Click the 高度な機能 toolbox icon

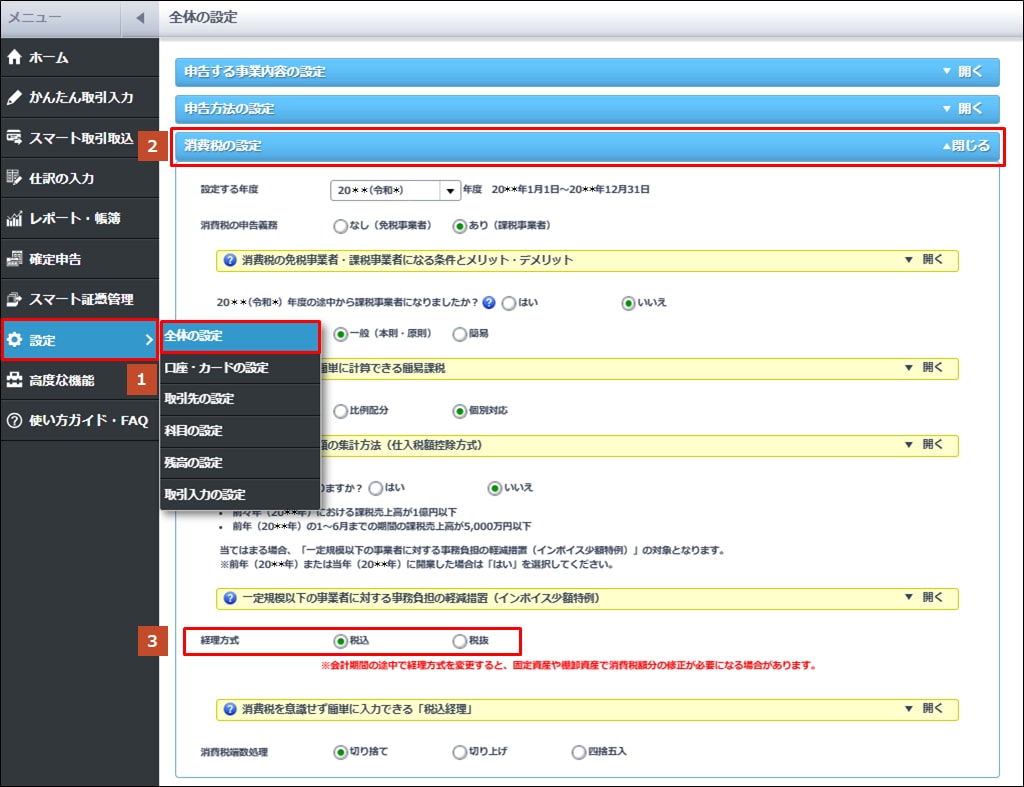[x=14, y=380]
